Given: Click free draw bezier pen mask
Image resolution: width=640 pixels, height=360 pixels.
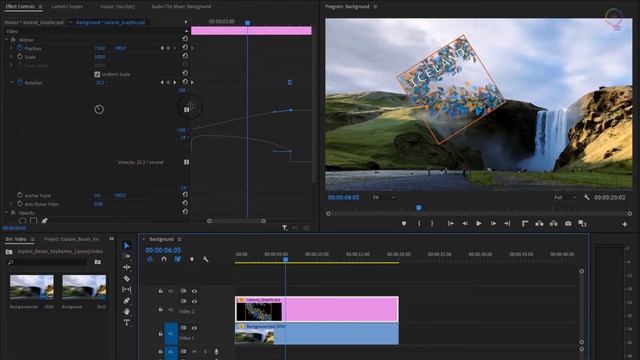Looking at the screenshot, I should [44, 221].
